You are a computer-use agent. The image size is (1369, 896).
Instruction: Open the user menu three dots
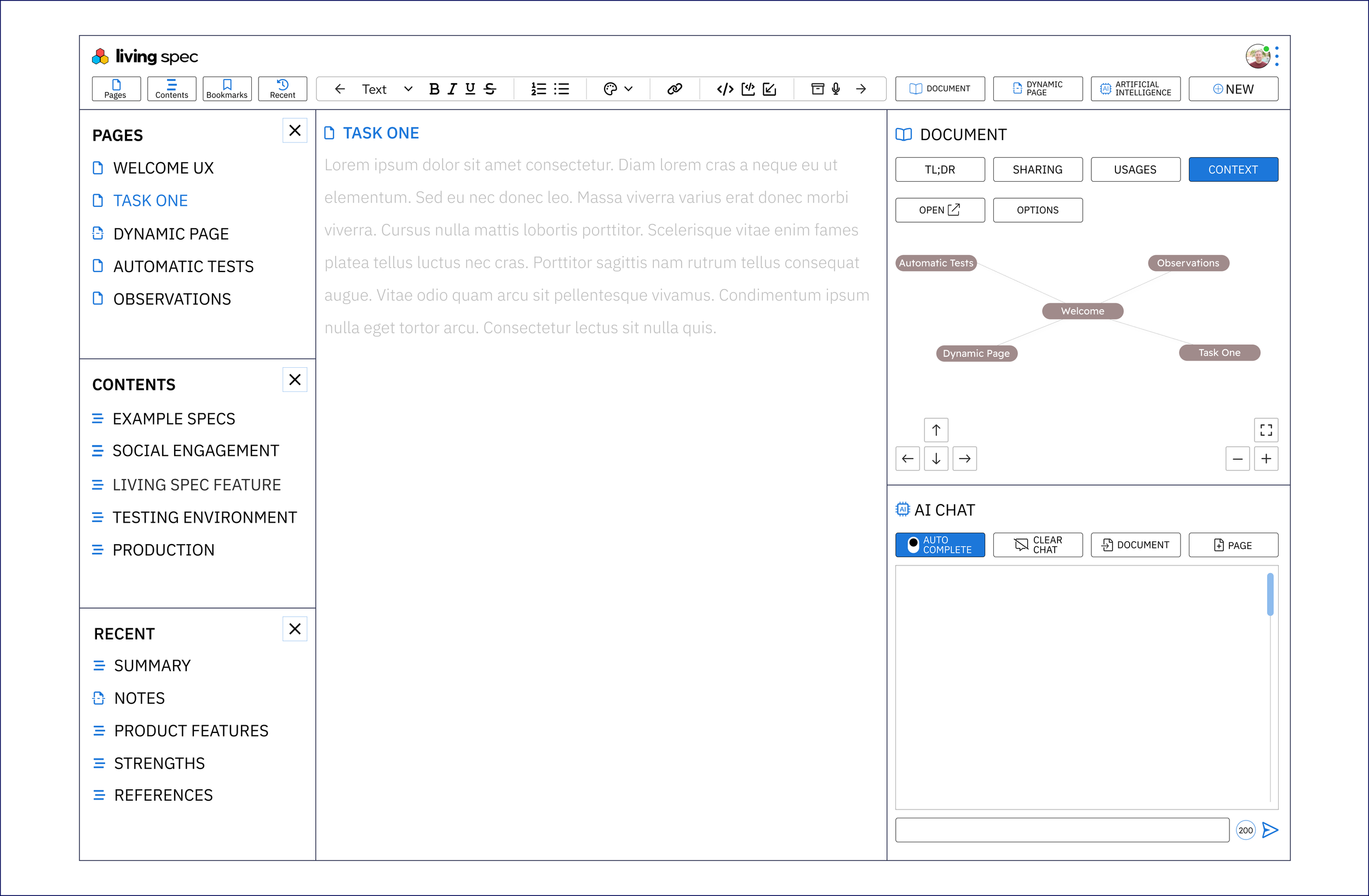coord(1277,56)
